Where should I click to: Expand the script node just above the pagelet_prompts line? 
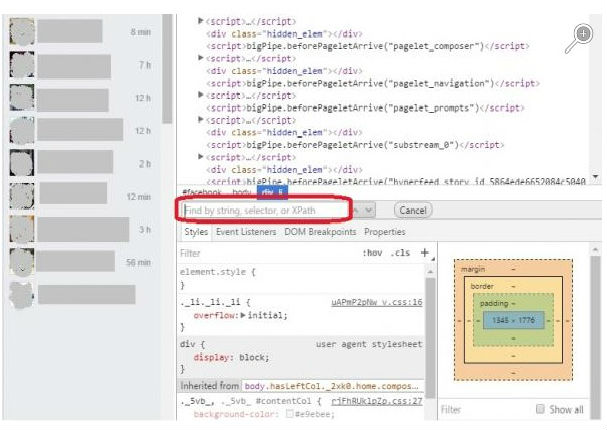coord(201,94)
